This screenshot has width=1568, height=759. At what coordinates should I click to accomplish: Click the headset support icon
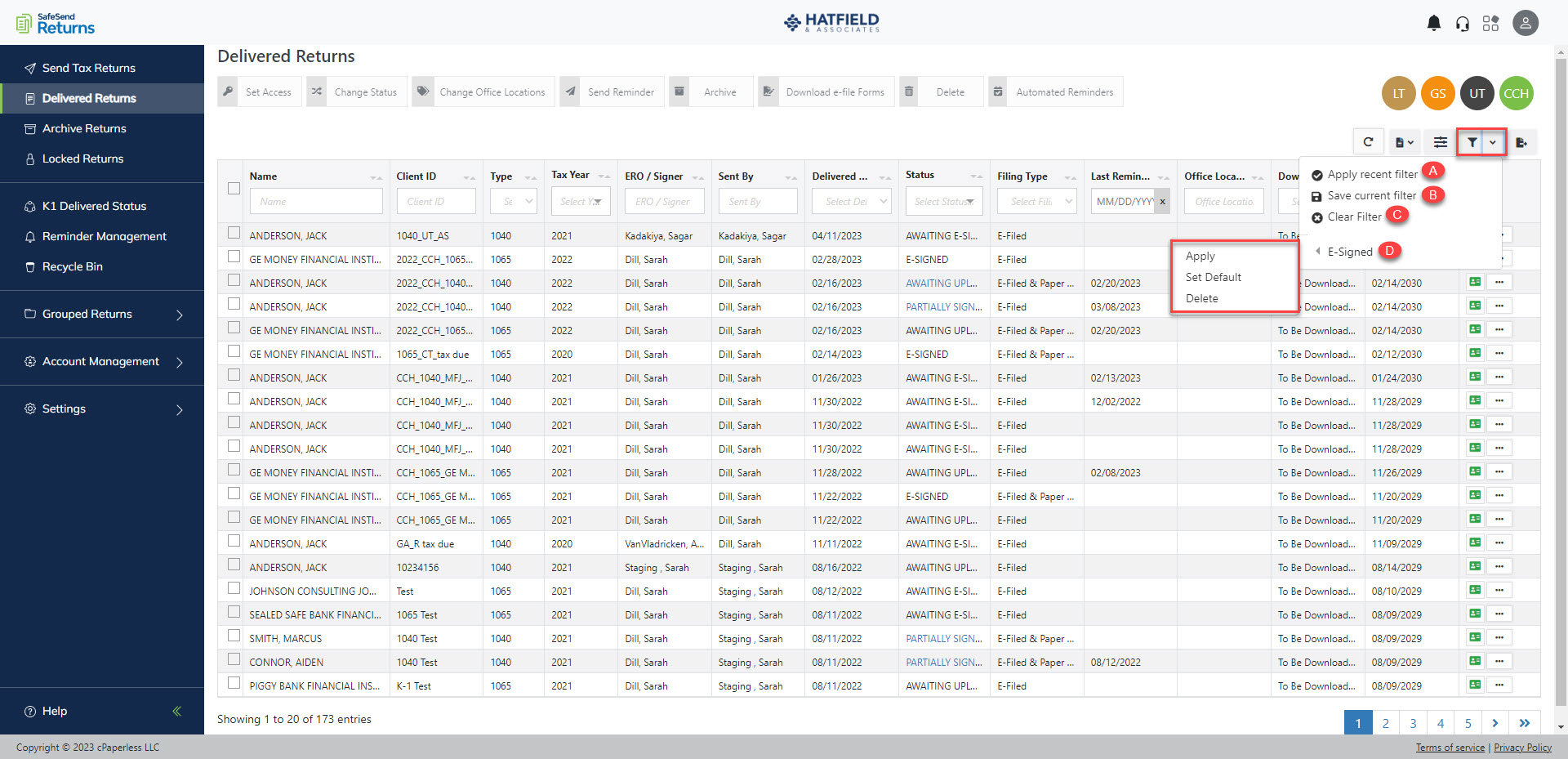1462,23
